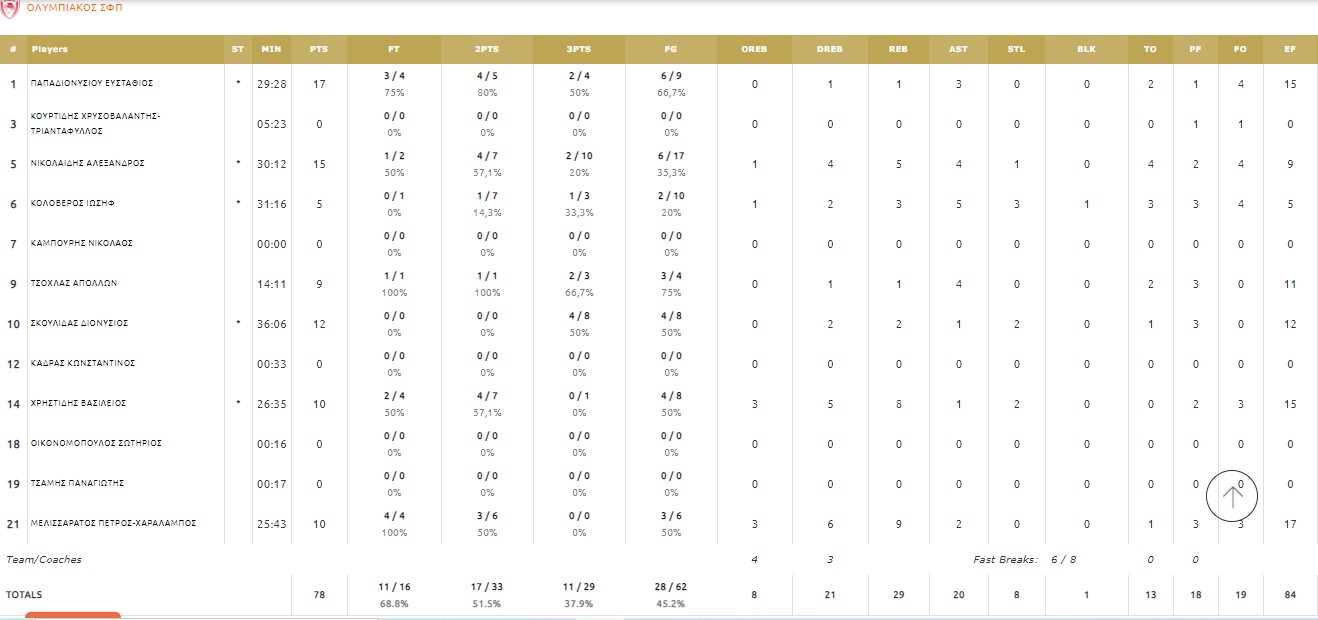The height and width of the screenshot is (620, 1318).
Task: Open player ΝΙΚΟΛΑΙΔΗΣ ΑΛΕΞΑΝΔΡΟΣ
Action: point(88,164)
